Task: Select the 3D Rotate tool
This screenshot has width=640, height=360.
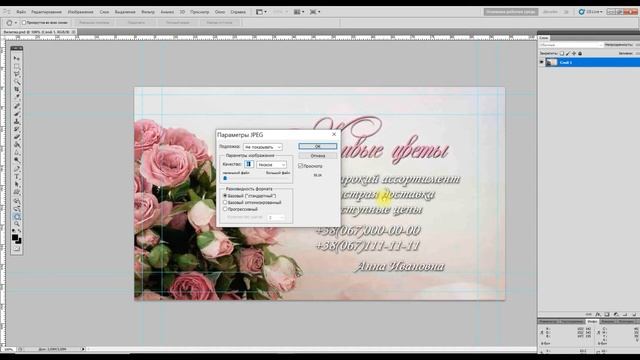Action: [17, 201]
